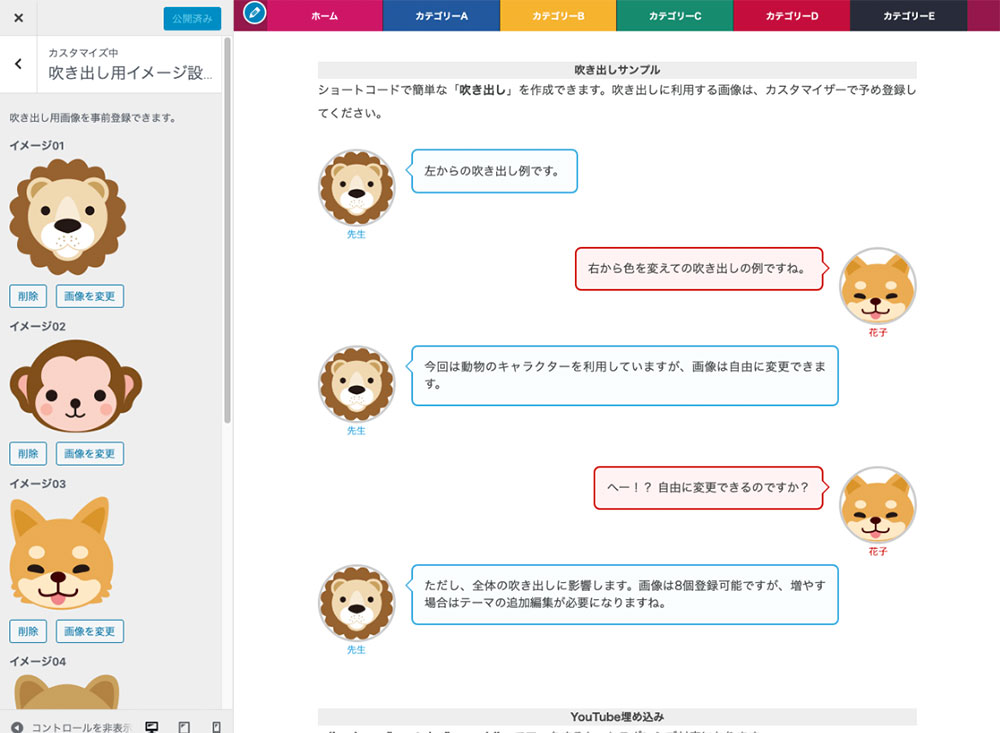The image size is (1000, 733).
Task: Click 画像を変更 for イメージ01
Action: (90, 296)
